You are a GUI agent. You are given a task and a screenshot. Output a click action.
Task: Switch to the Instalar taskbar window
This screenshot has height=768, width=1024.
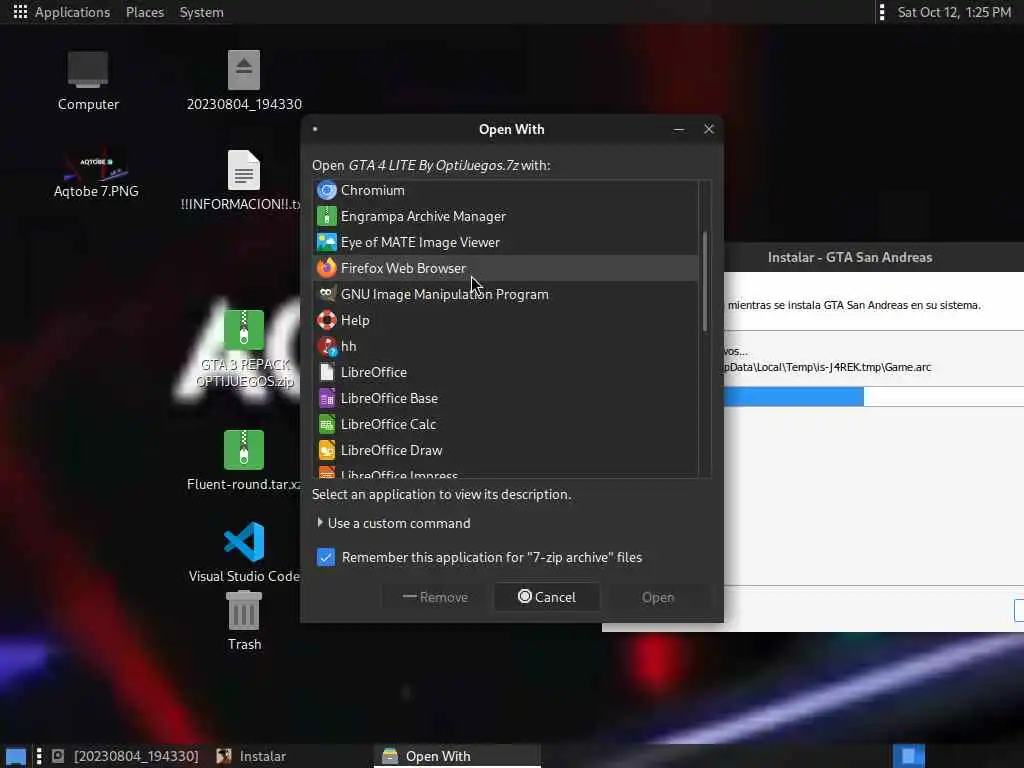tap(251, 756)
